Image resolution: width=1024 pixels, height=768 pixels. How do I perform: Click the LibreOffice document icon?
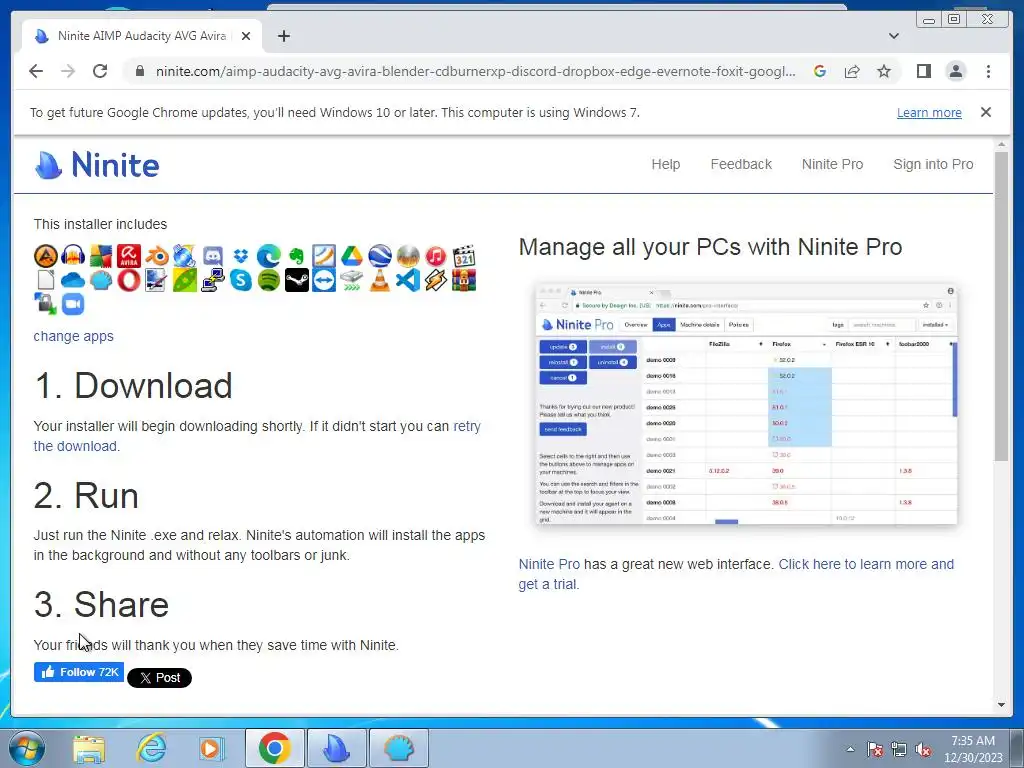click(46, 280)
